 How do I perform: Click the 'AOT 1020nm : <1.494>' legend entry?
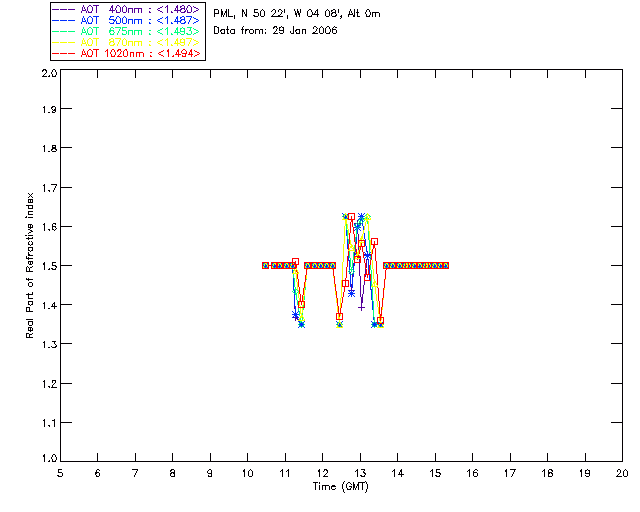tap(126, 53)
